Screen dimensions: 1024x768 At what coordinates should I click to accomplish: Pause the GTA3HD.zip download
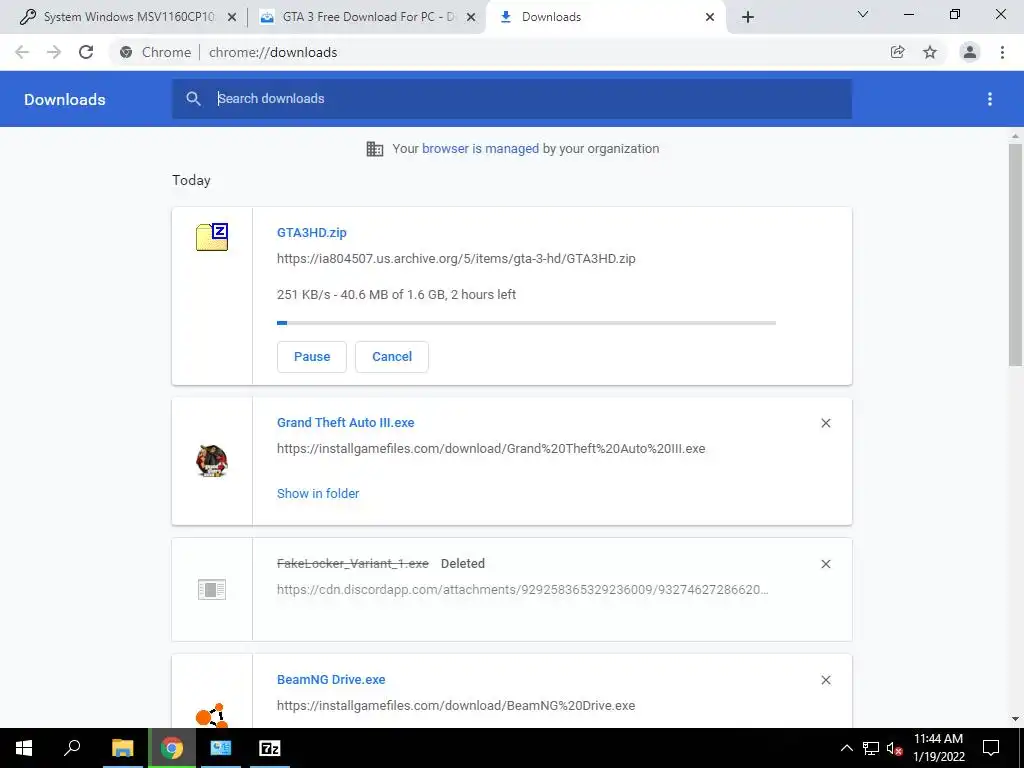(312, 357)
